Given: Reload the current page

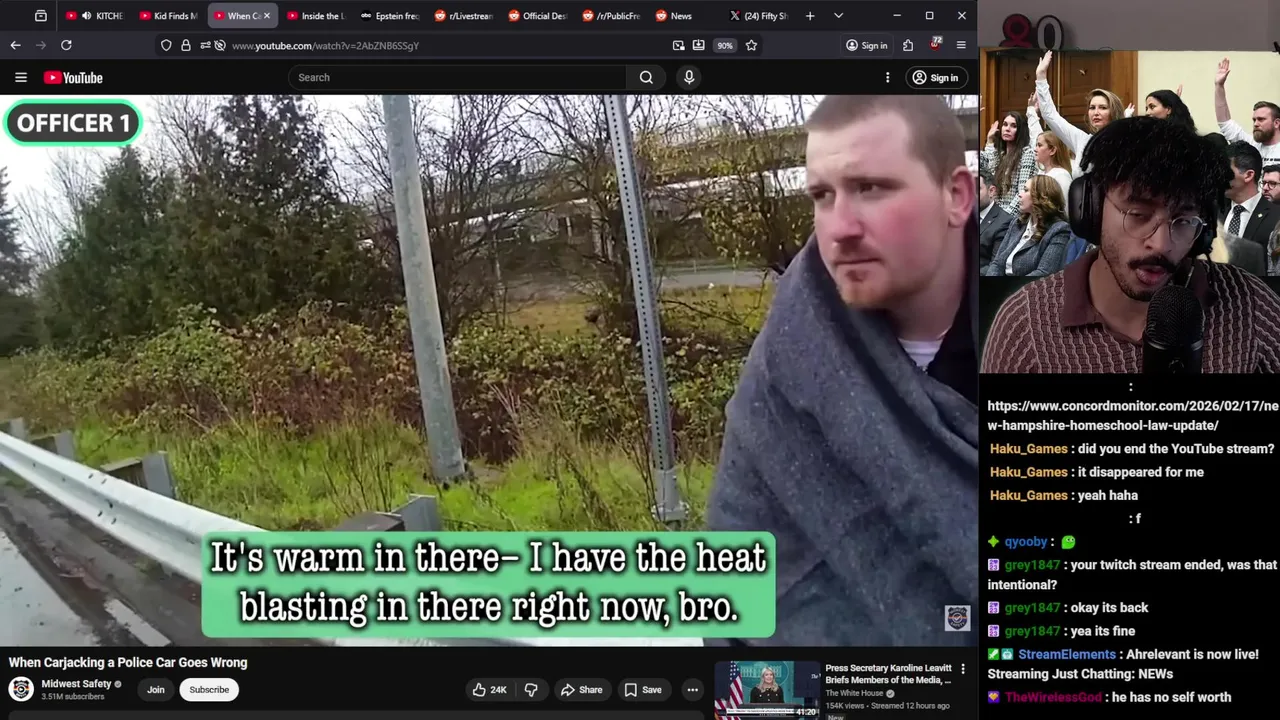Looking at the screenshot, I should click(x=66, y=45).
